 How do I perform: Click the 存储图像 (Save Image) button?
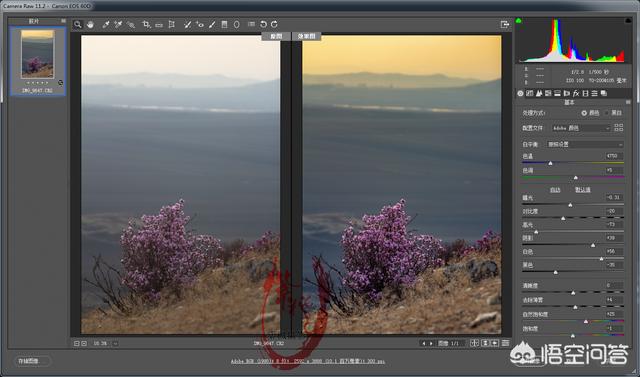(32, 361)
